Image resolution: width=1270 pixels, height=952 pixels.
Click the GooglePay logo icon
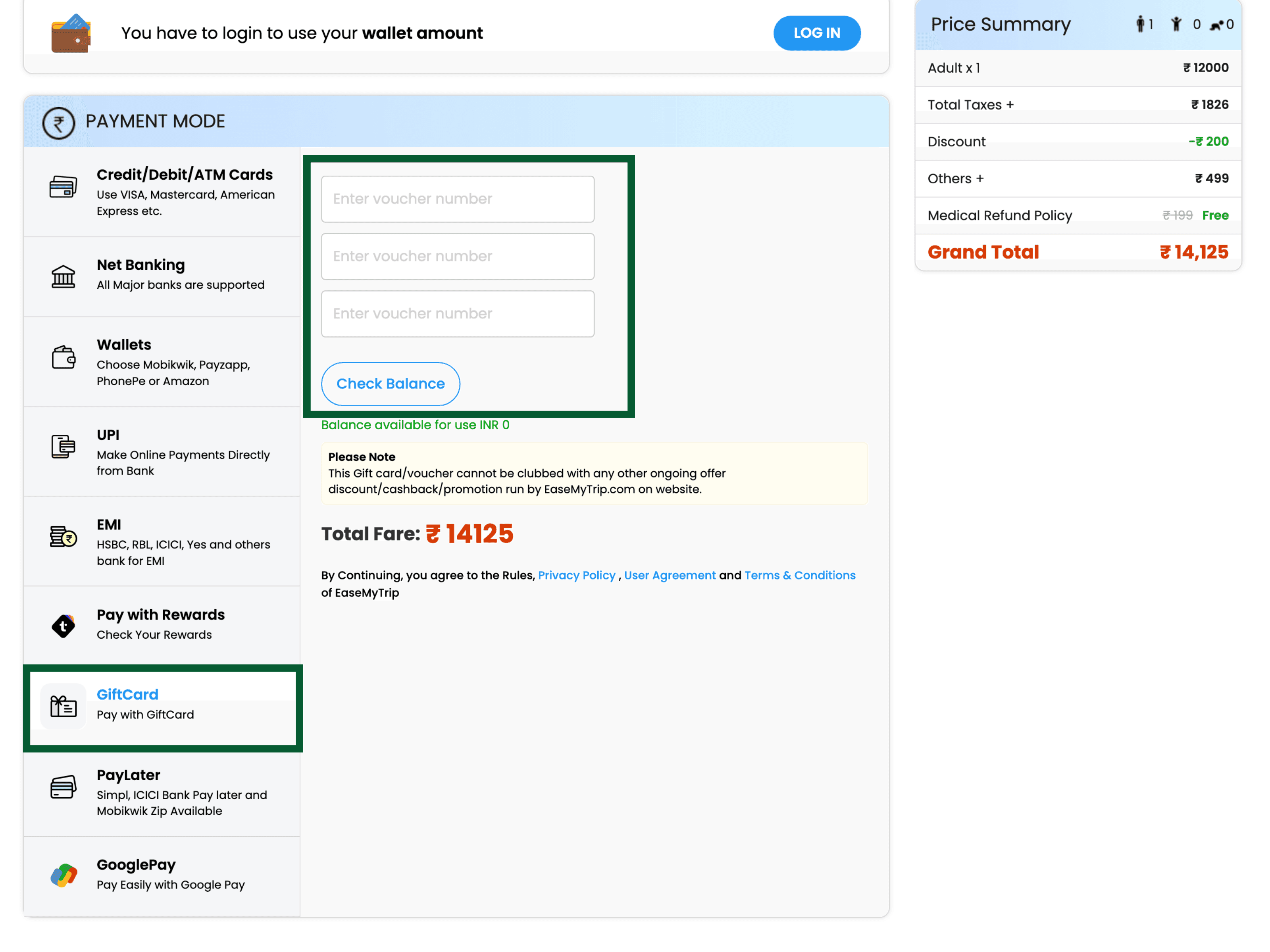tap(63, 875)
